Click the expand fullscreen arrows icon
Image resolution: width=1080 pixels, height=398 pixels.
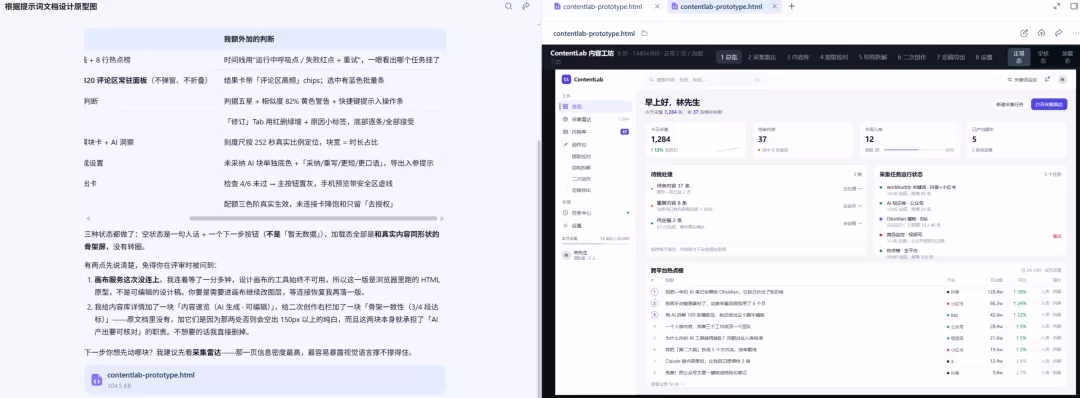[1057, 6]
